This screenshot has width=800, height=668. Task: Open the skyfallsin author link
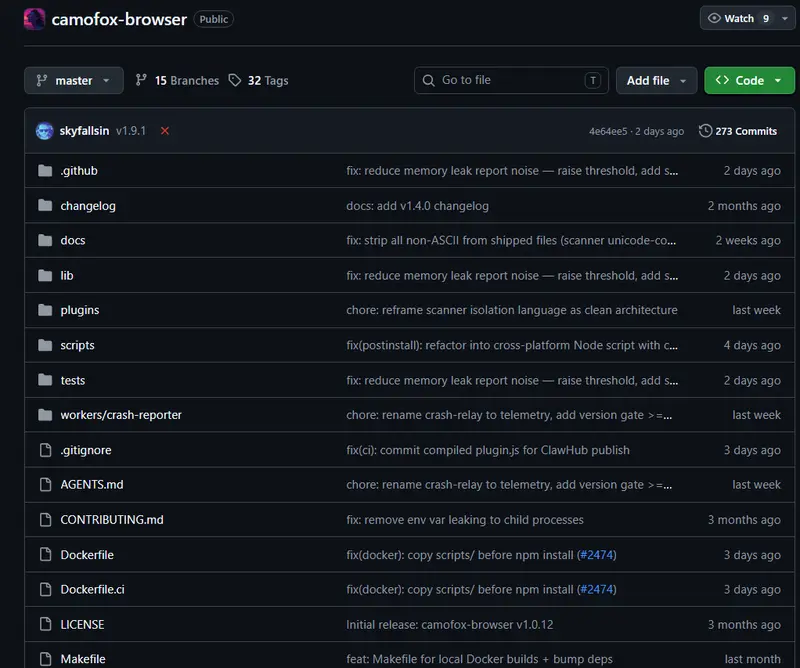tap(84, 131)
